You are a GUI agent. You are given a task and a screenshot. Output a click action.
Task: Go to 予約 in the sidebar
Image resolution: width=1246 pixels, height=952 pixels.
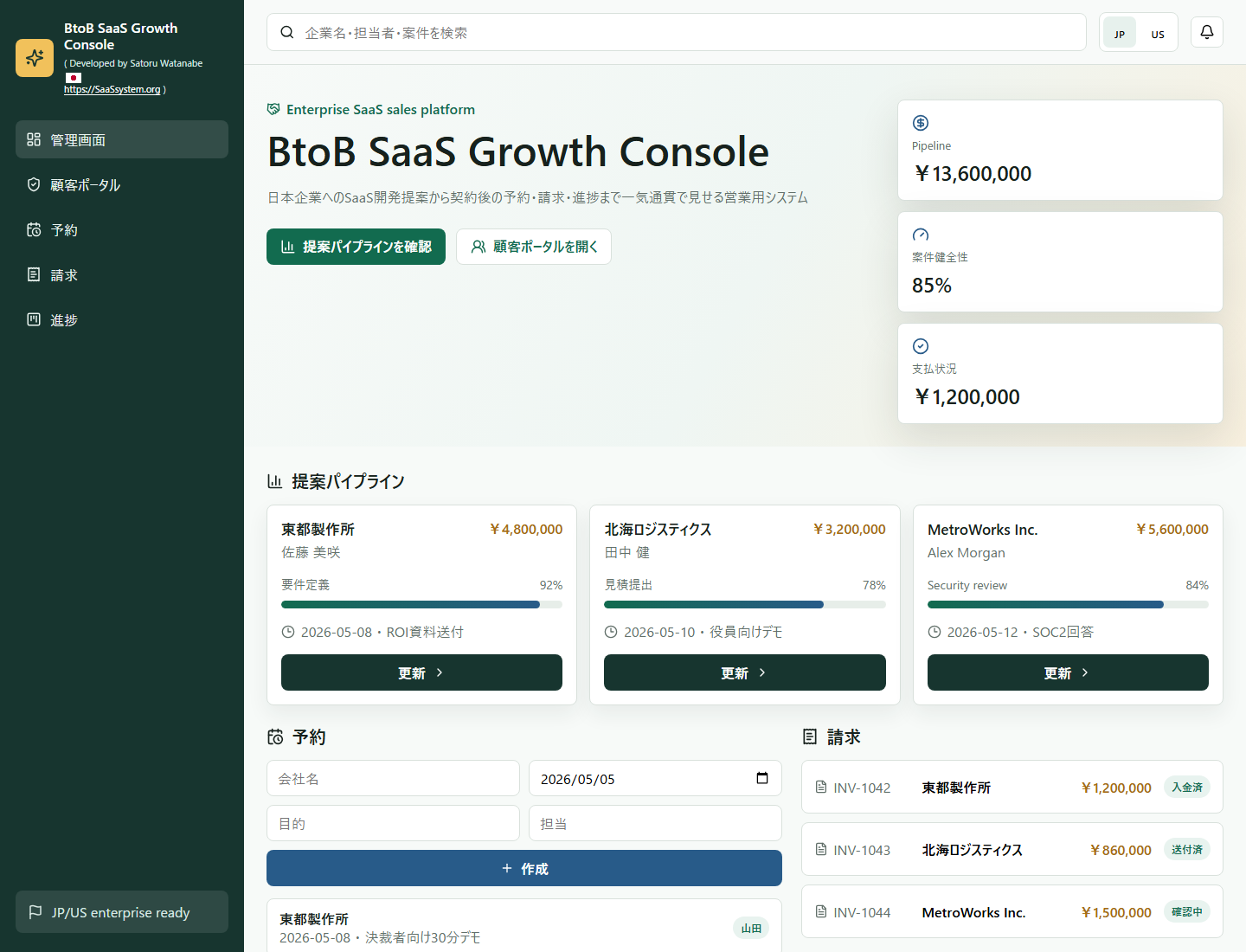[x=122, y=229]
